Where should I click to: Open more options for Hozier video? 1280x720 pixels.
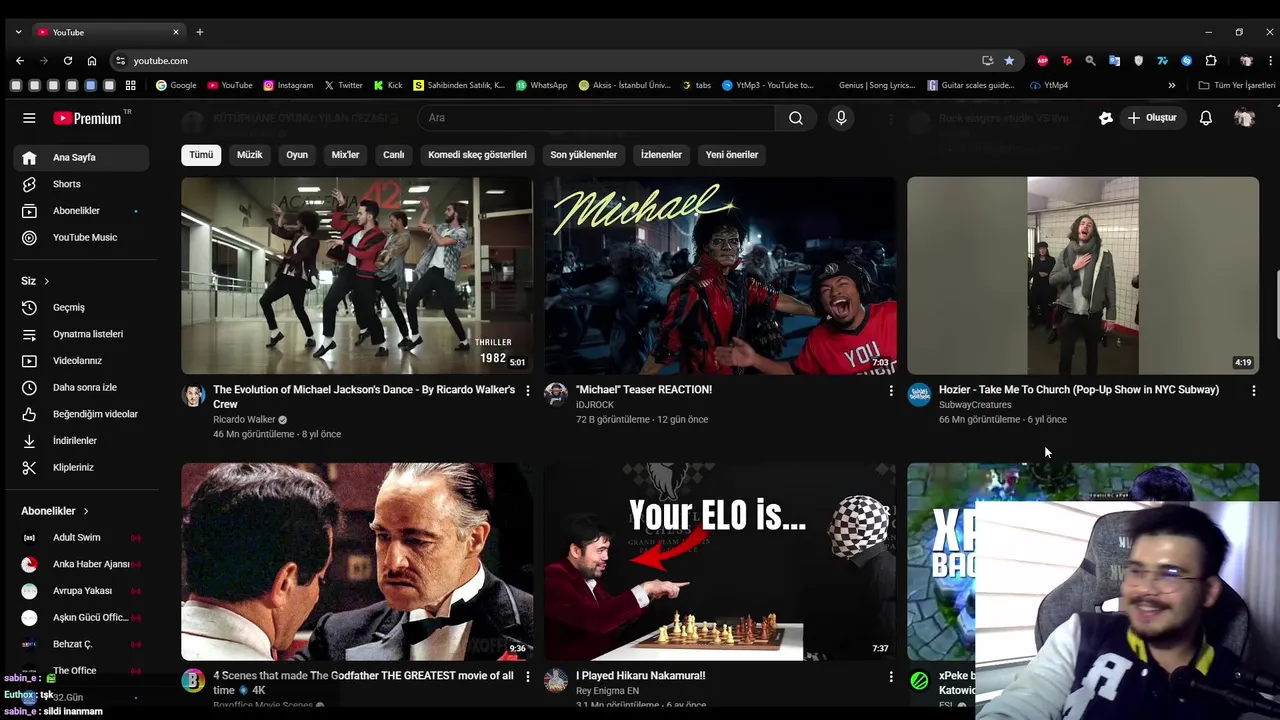point(1254,391)
